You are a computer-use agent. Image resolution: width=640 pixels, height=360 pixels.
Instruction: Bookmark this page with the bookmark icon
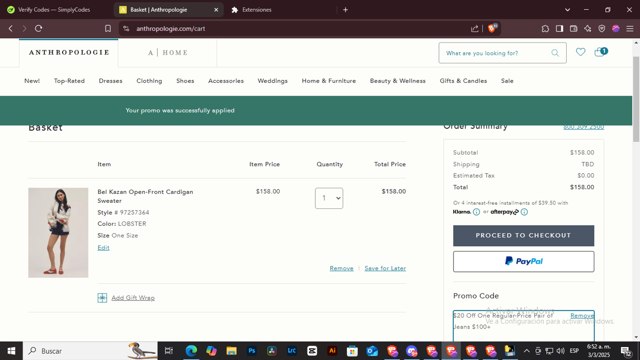[x=108, y=29]
